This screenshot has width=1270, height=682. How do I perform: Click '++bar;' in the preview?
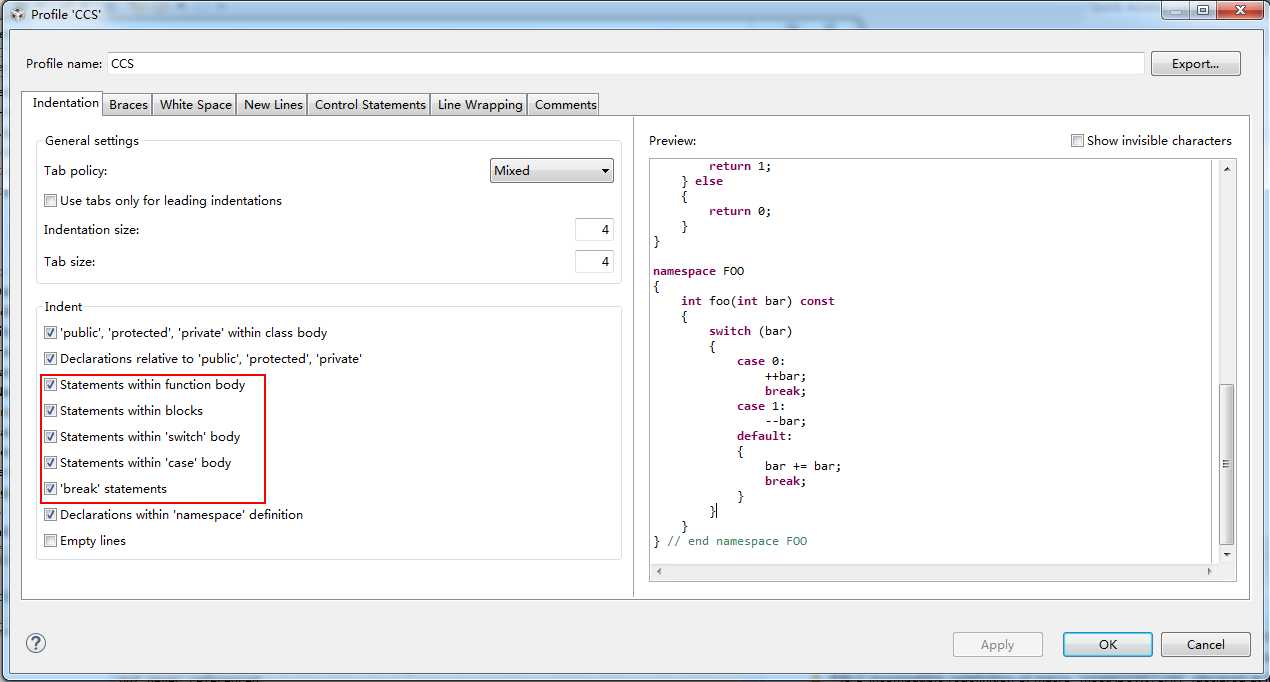coord(786,376)
